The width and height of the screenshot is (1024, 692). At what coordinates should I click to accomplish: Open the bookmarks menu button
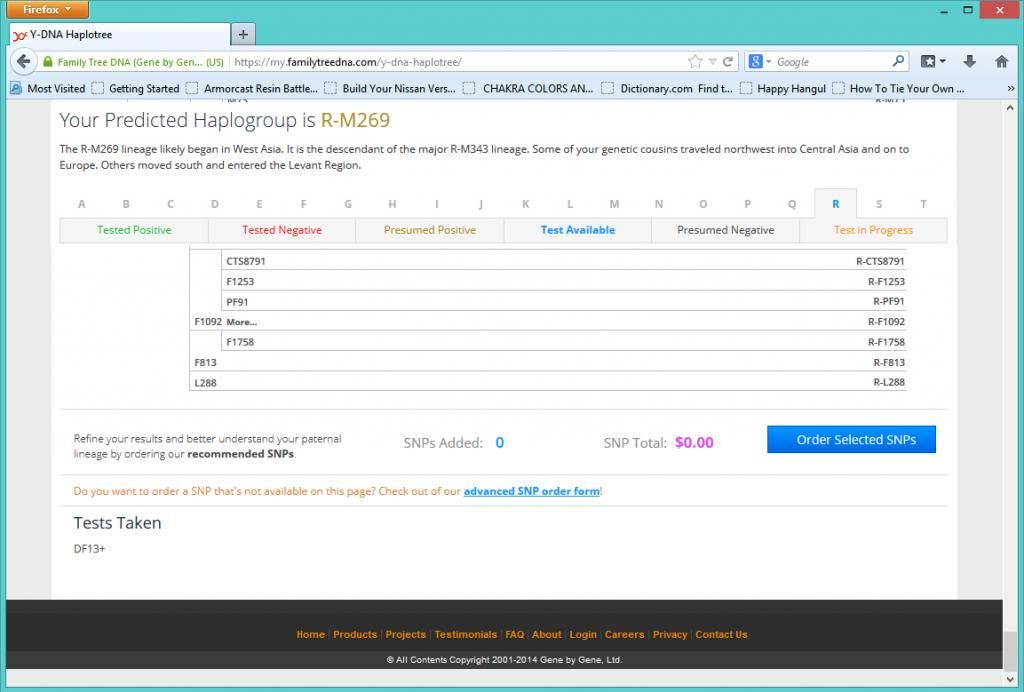[933, 61]
